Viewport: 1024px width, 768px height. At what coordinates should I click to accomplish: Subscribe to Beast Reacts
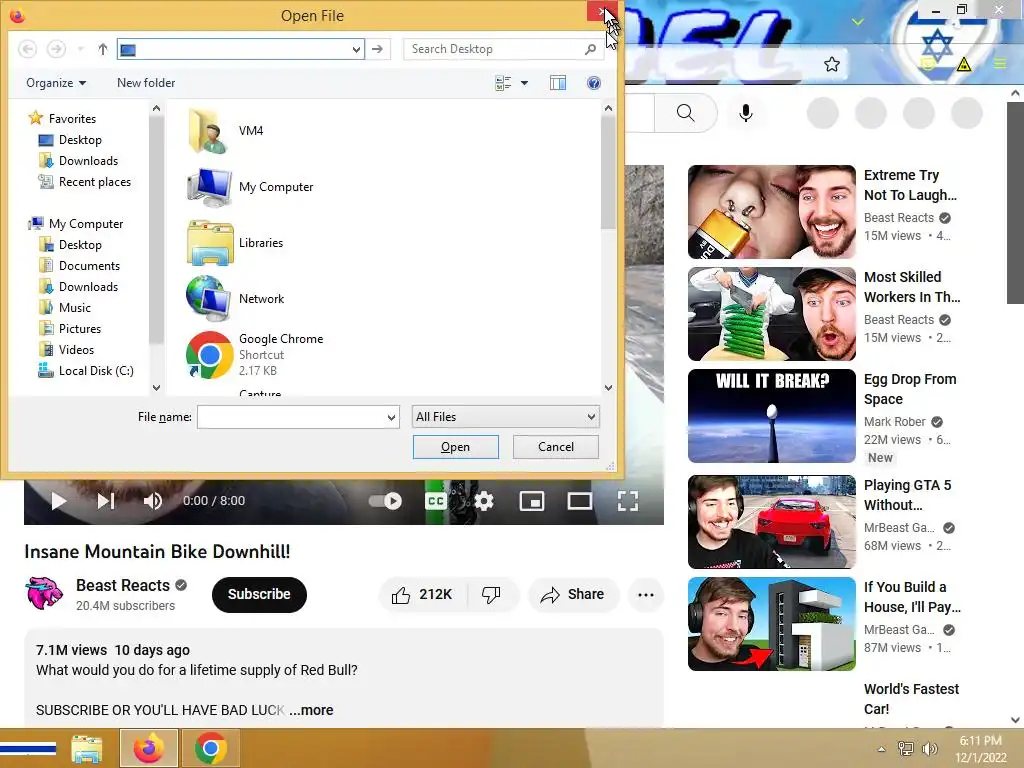259,594
